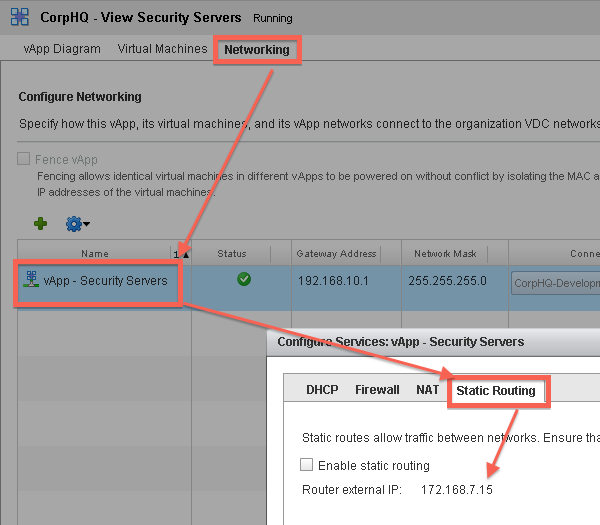Click the green plus add network icon
Screen dimensions: 600x525
click(41, 223)
